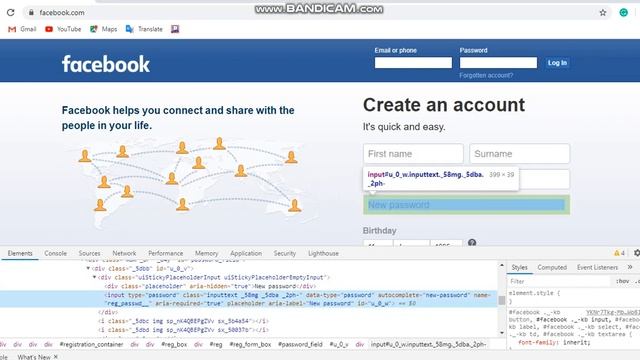Click the Log In button
640x360 pixels.
click(x=557, y=63)
